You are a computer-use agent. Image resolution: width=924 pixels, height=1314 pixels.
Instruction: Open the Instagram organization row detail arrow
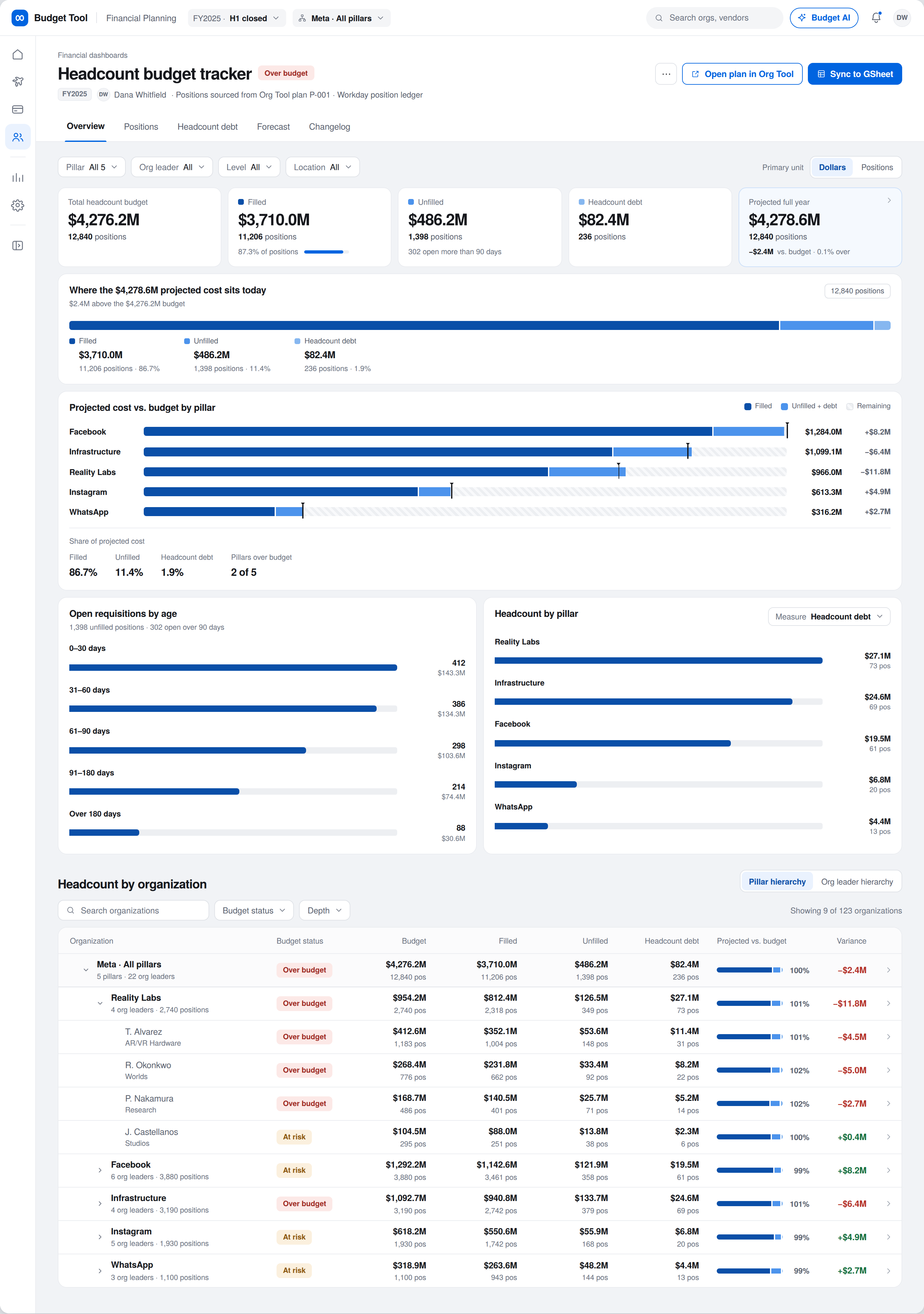tap(888, 1237)
